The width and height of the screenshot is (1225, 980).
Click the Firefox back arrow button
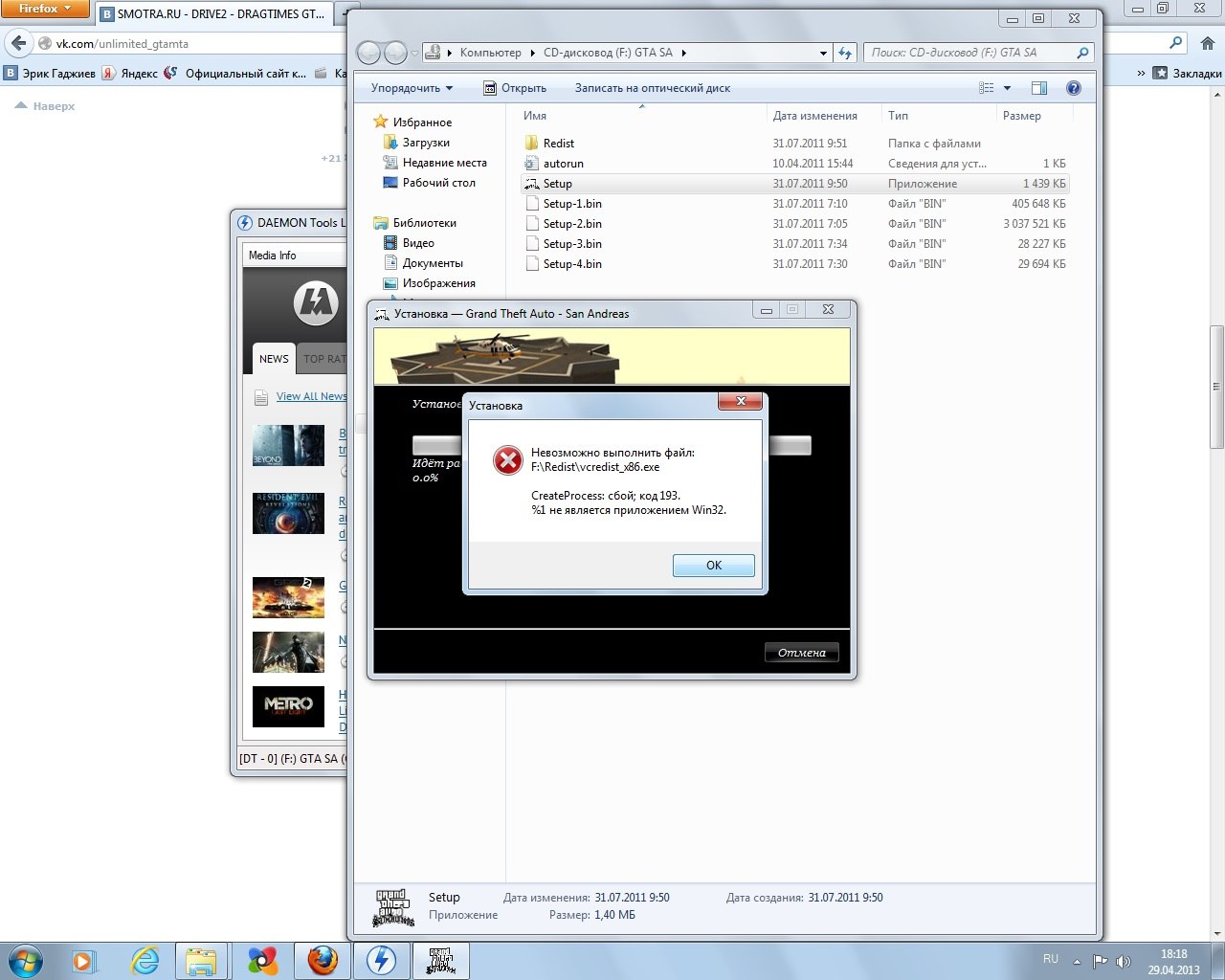18,43
